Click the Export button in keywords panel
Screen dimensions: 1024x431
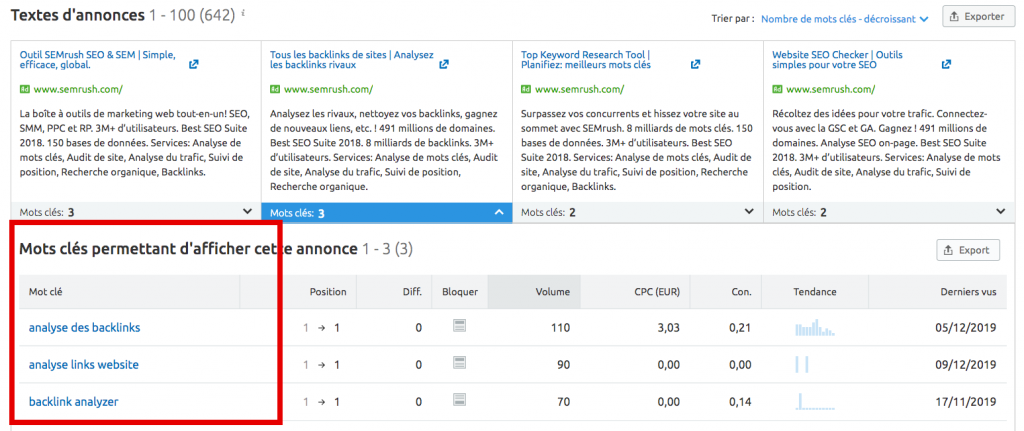click(968, 250)
